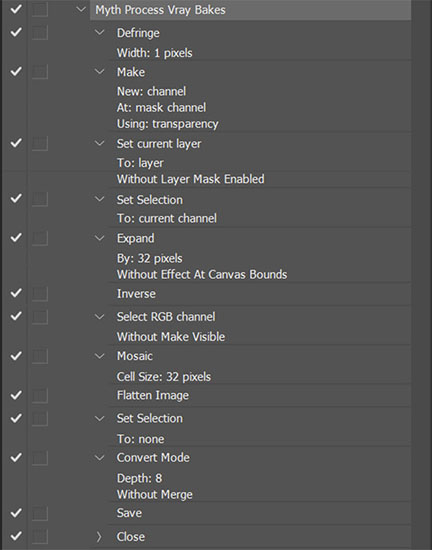Disable the Mosaic step checkmark

16,356
